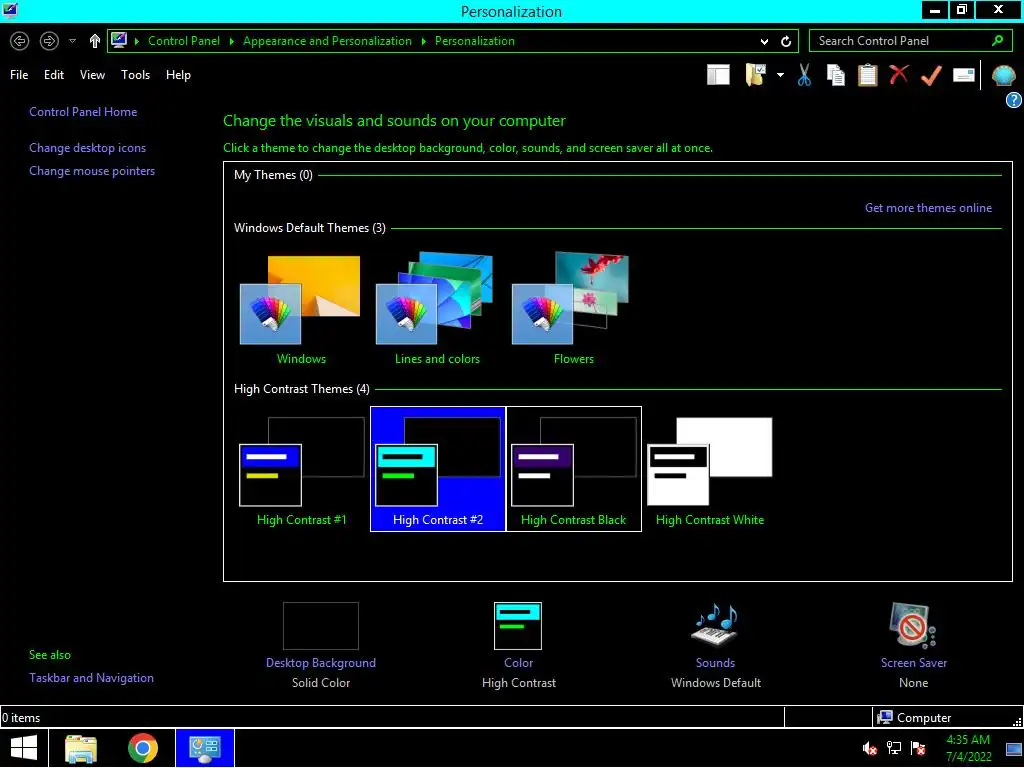This screenshot has height=768, width=1024.
Task: Click the network tray icon
Action: coord(893,748)
